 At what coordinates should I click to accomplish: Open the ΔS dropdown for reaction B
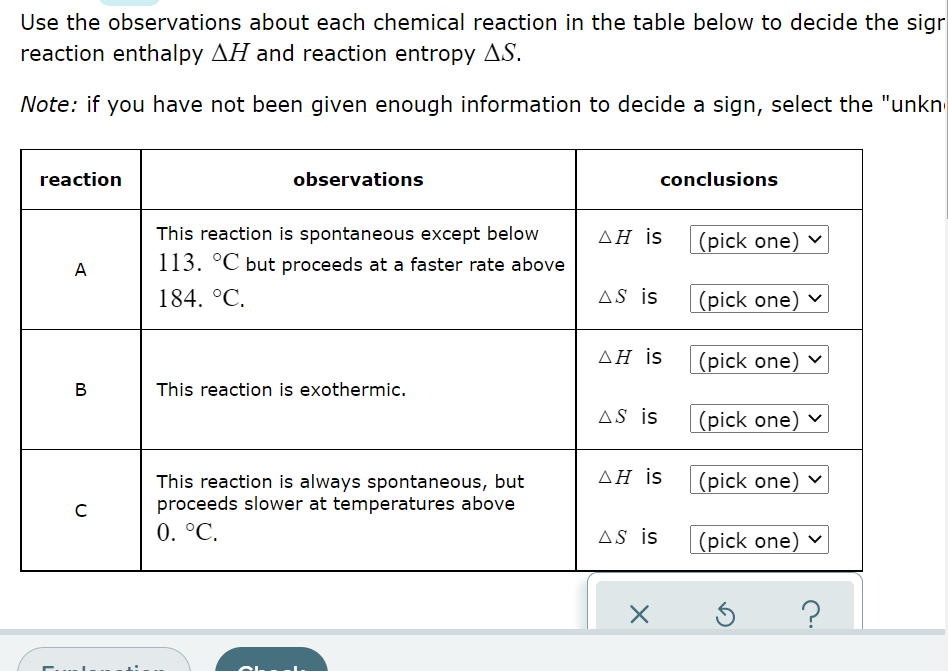[758, 418]
